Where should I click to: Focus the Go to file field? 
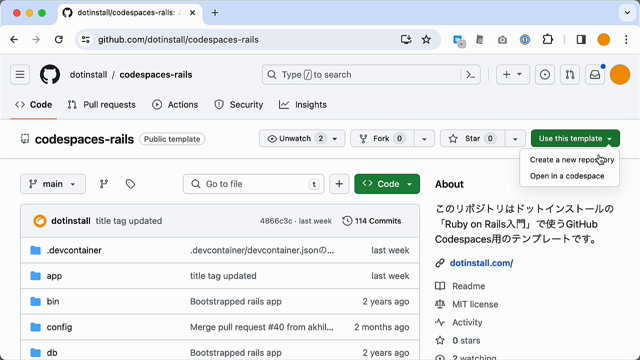click(253, 184)
